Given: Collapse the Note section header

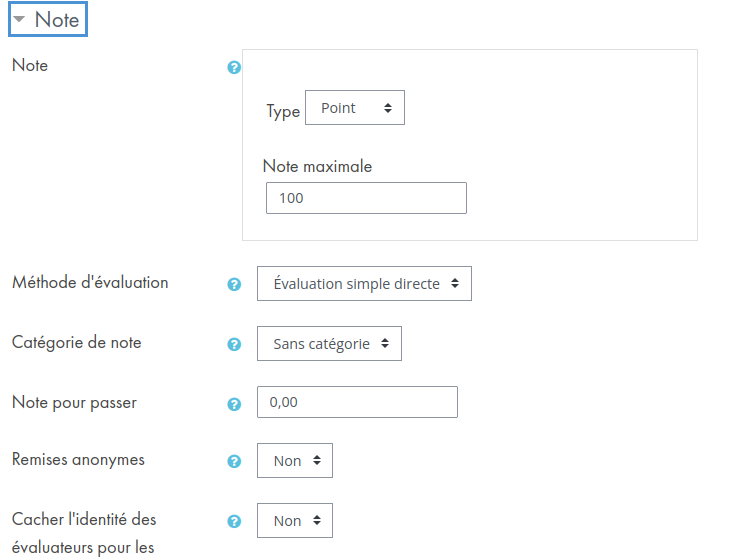Looking at the screenshot, I should (x=48, y=19).
